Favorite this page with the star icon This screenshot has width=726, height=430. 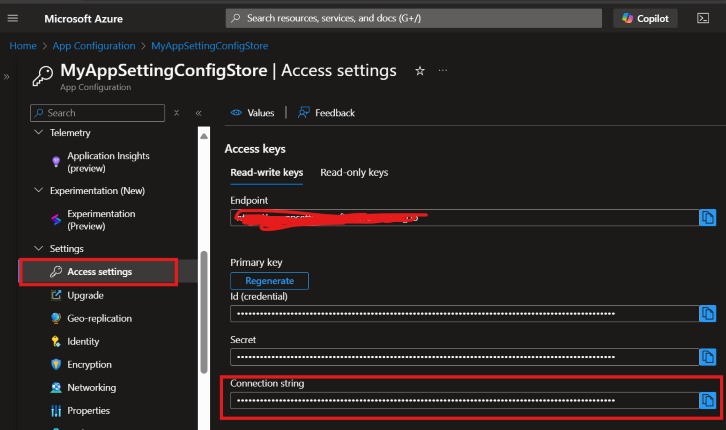pos(420,71)
